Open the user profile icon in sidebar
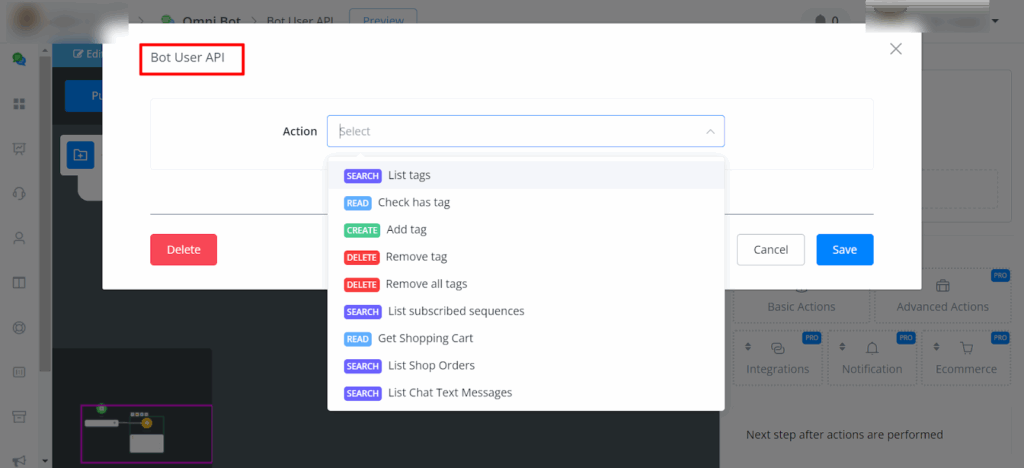This screenshot has width=1024, height=468. (x=18, y=238)
